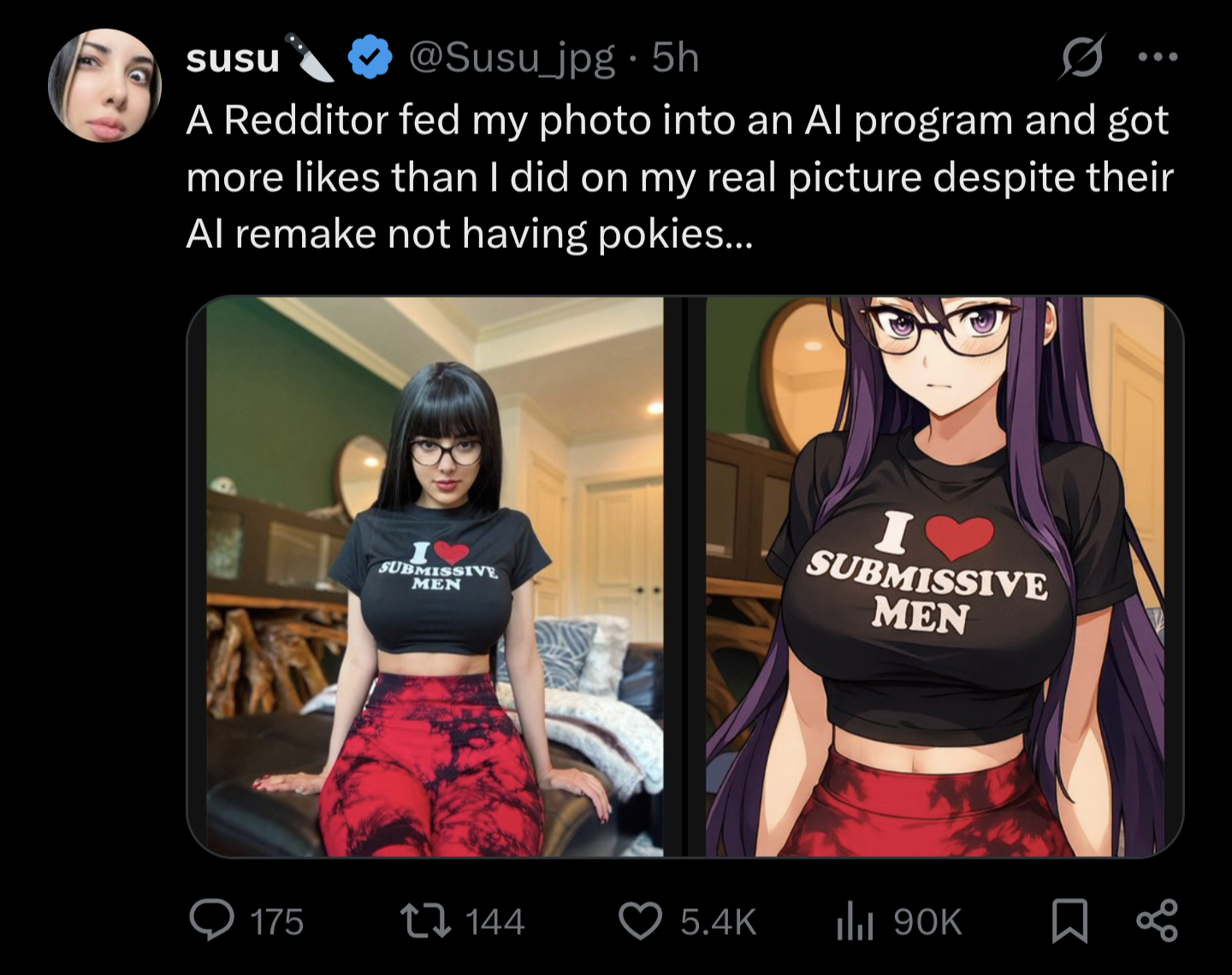Open the author's profile avatar
This screenshot has width=1232, height=975.
tap(104, 86)
